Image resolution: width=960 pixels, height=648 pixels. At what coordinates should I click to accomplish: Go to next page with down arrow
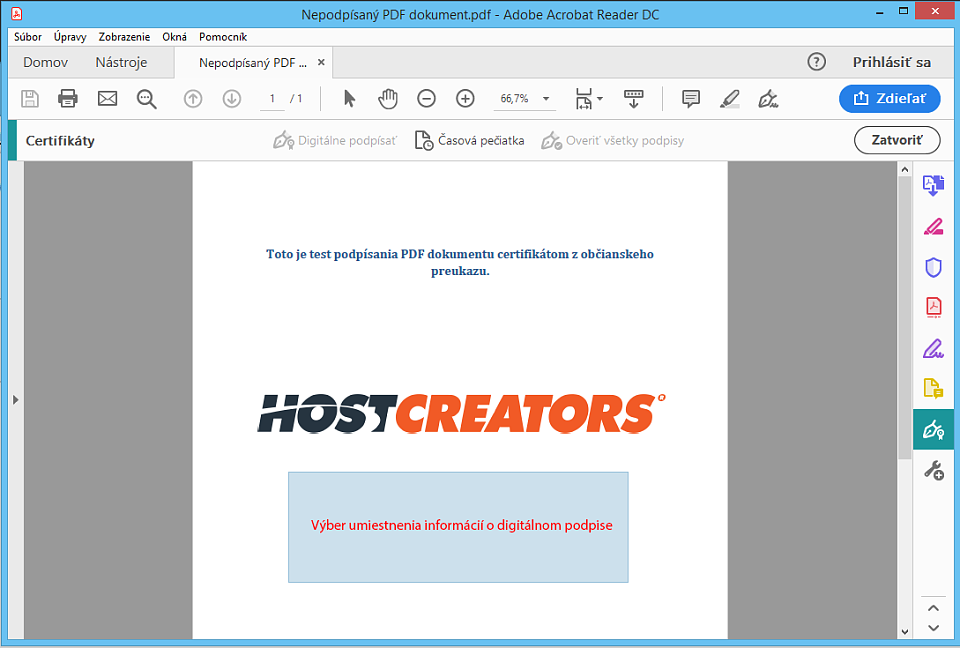click(x=231, y=99)
